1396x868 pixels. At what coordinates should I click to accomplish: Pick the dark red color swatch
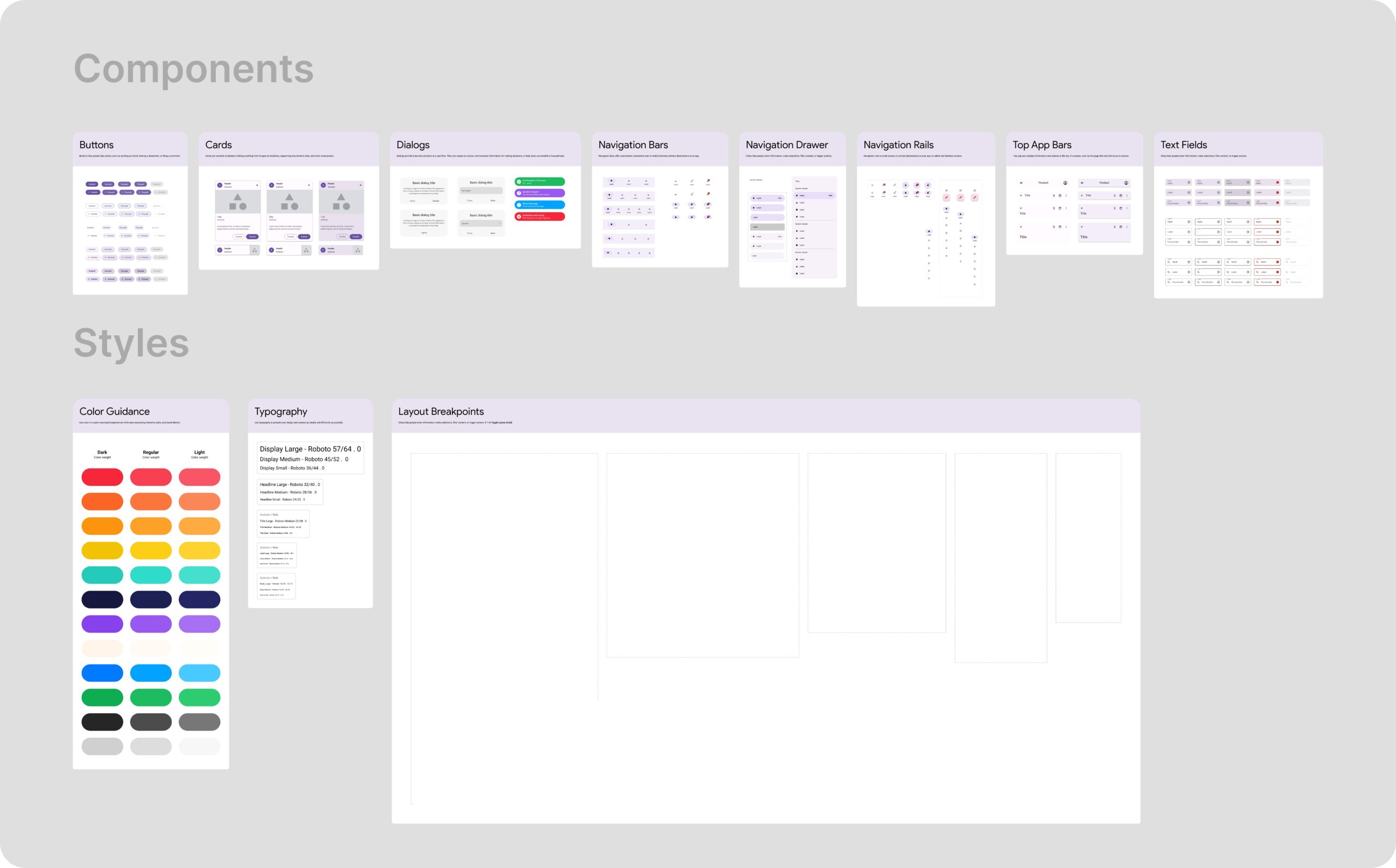102,477
